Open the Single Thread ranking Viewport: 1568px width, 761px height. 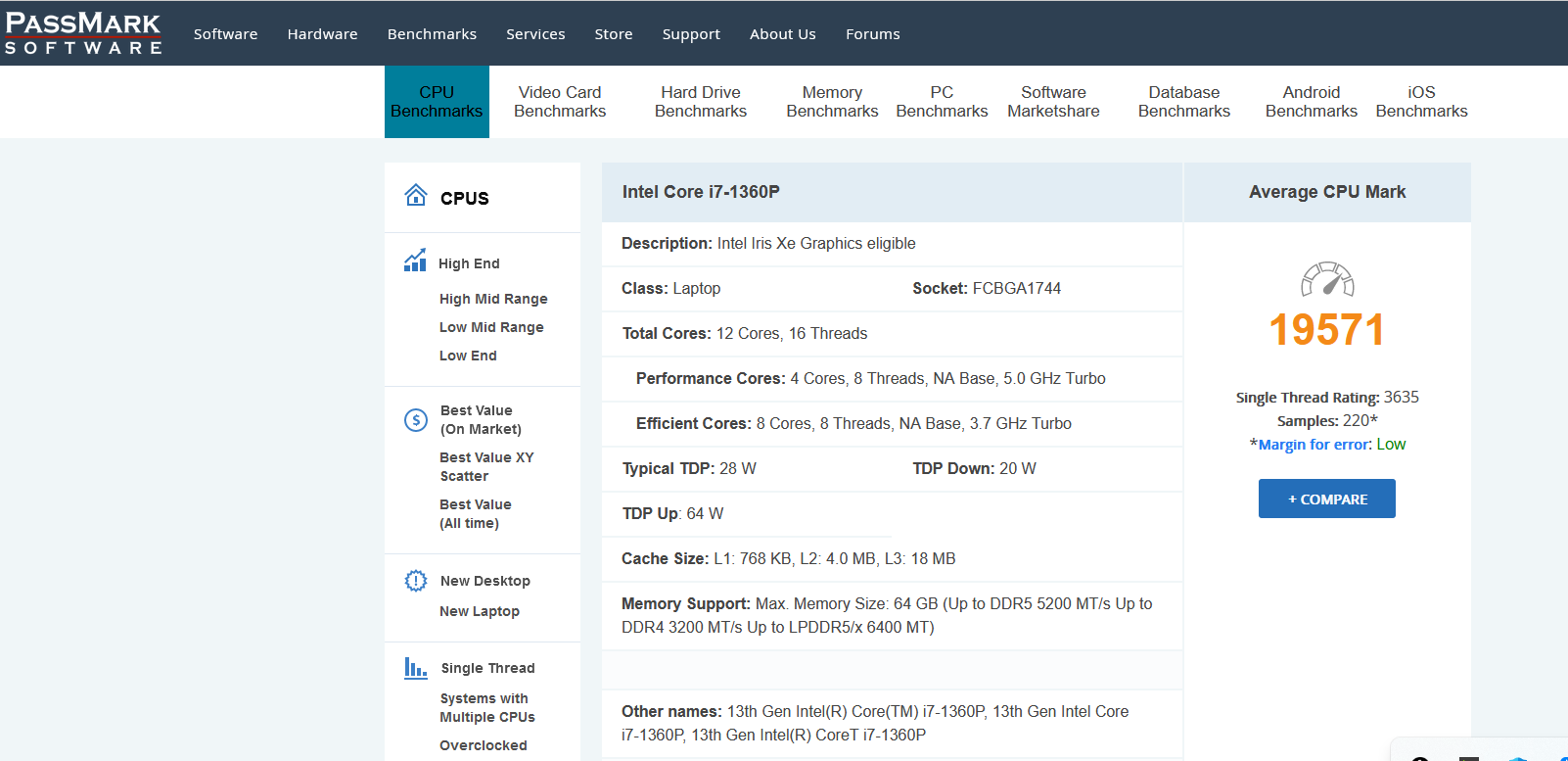coord(487,668)
